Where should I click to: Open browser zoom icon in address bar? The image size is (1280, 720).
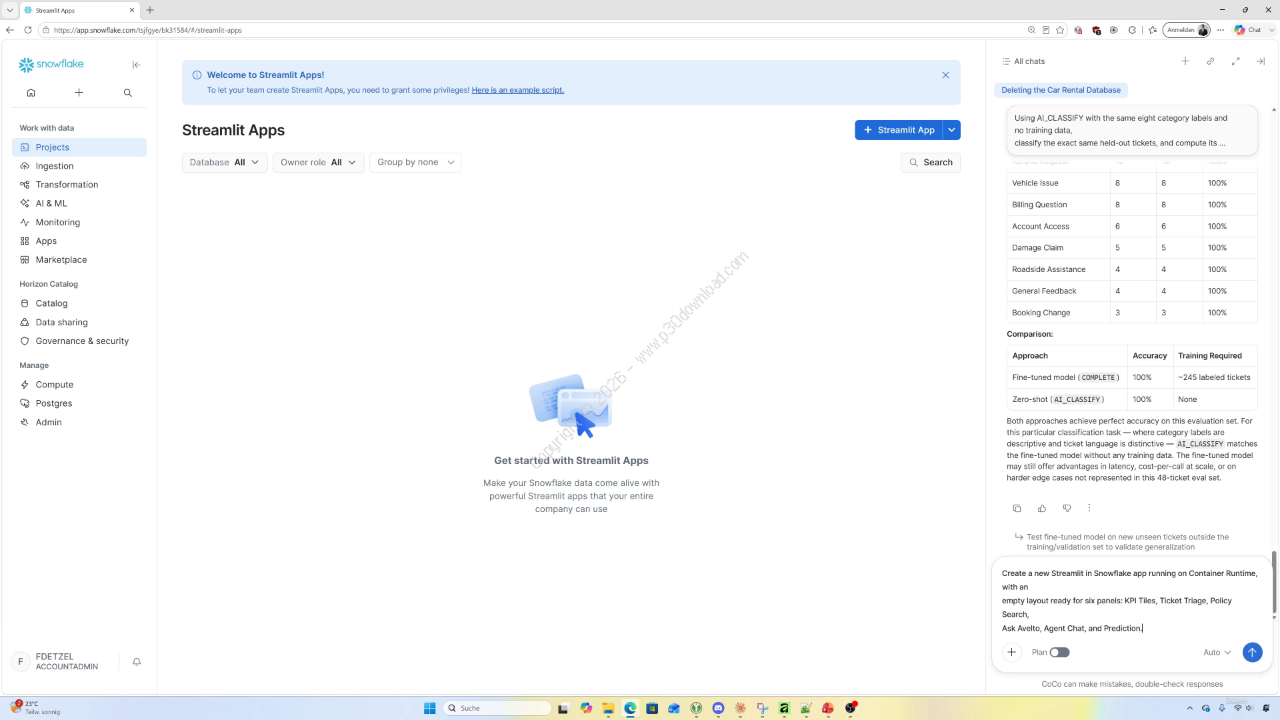tap(1032, 30)
